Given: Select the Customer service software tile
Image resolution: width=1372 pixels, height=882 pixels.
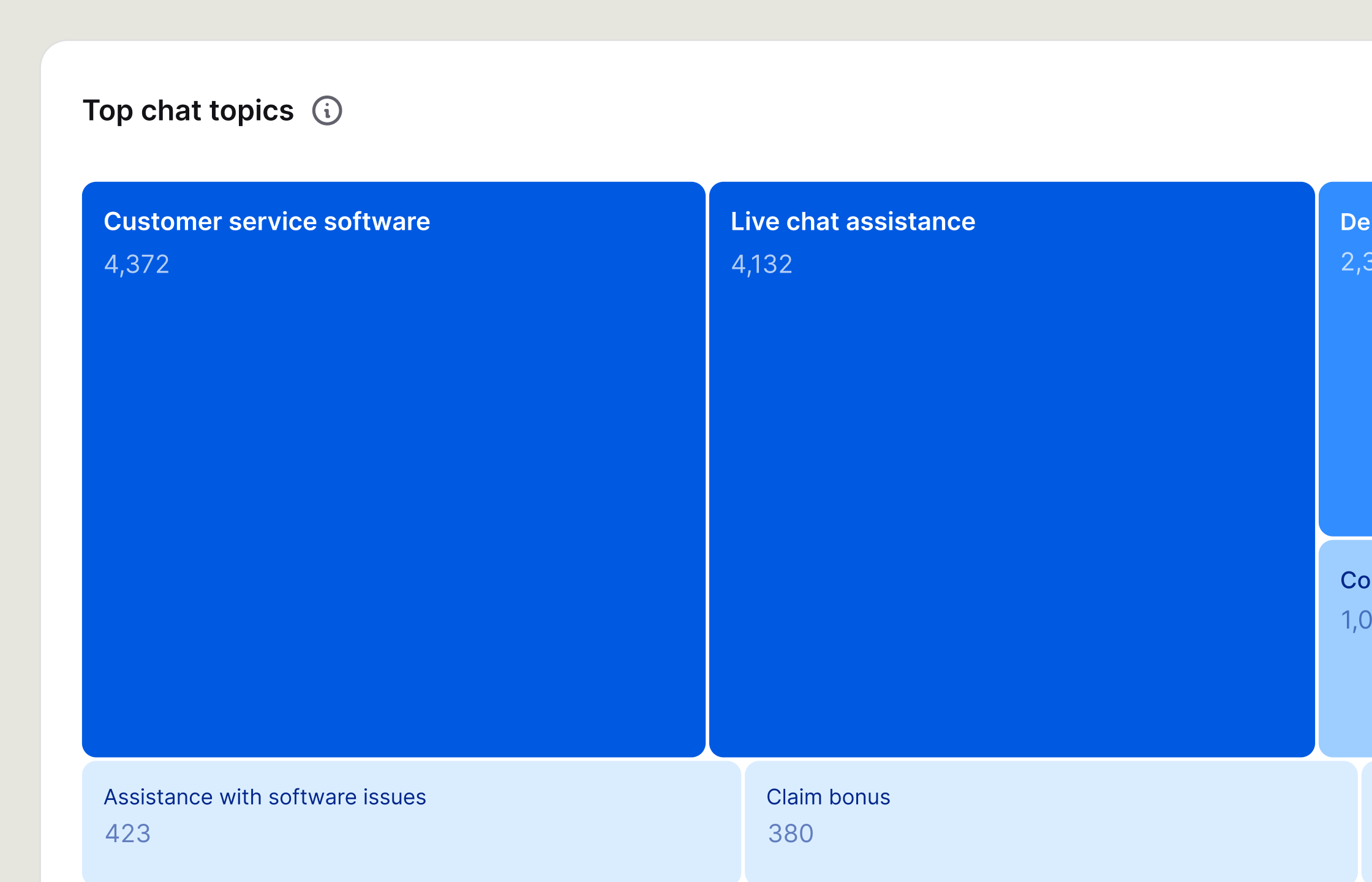Looking at the screenshot, I should 394,469.
